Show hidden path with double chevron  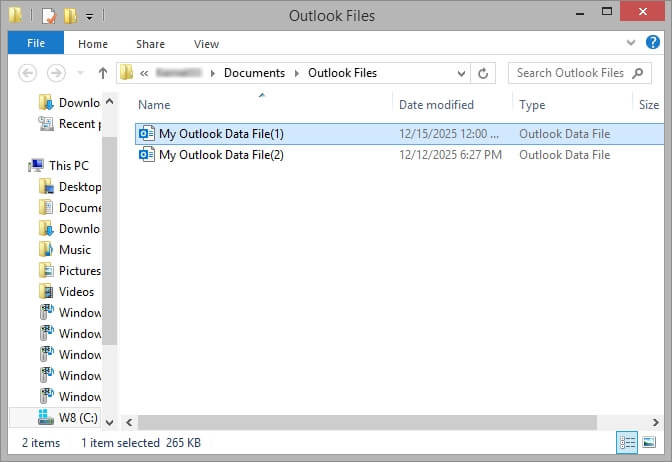point(144,73)
